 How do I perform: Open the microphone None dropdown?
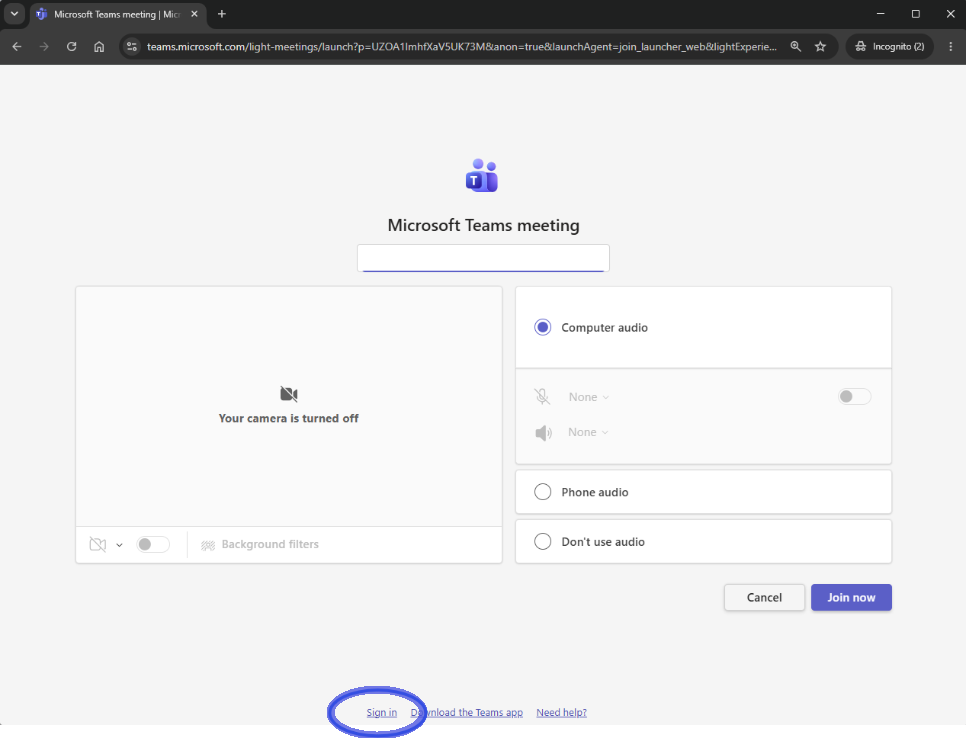[x=589, y=397]
